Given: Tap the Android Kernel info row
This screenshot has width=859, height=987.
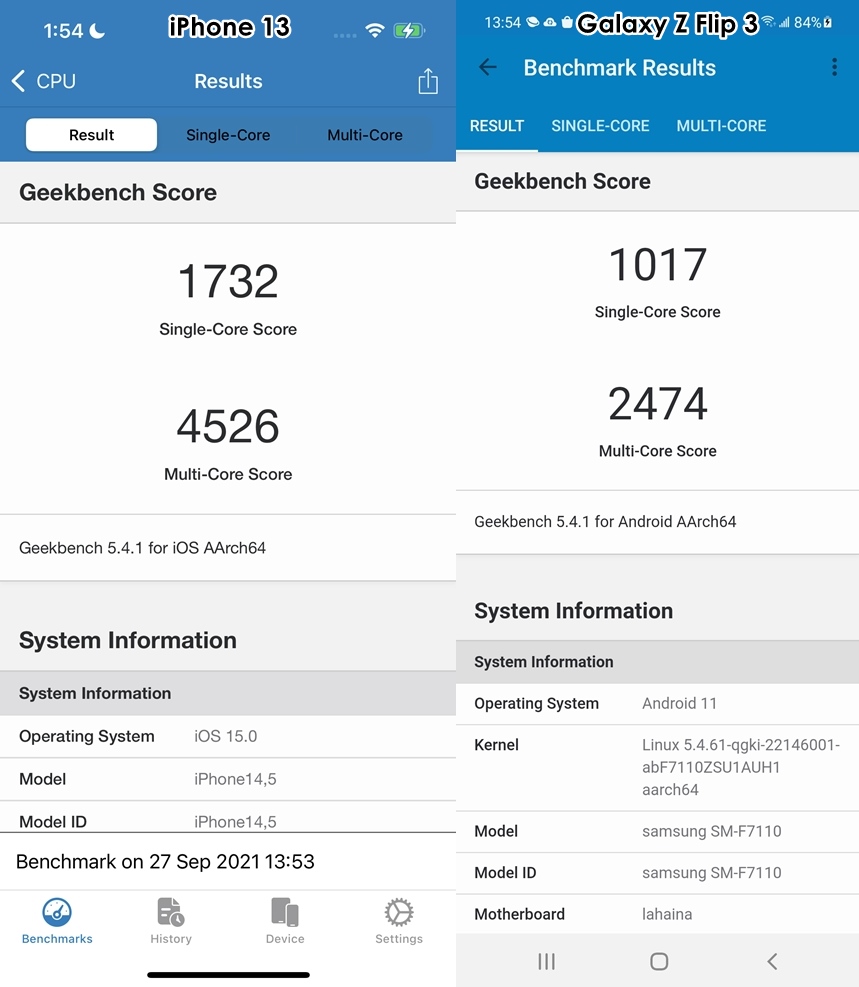Looking at the screenshot, I should (x=657, y=767).
